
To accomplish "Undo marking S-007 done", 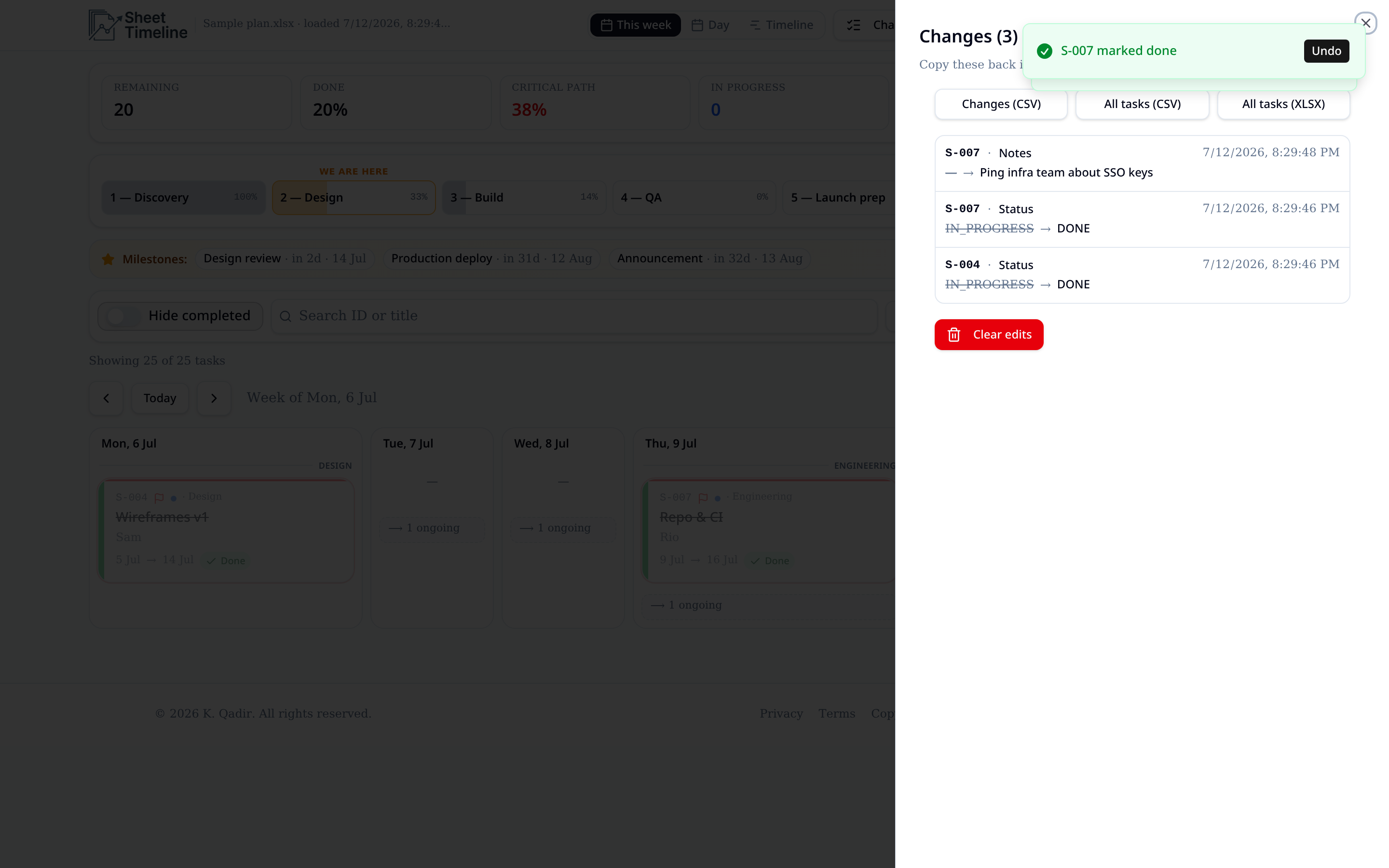I will pos(1326,51).
